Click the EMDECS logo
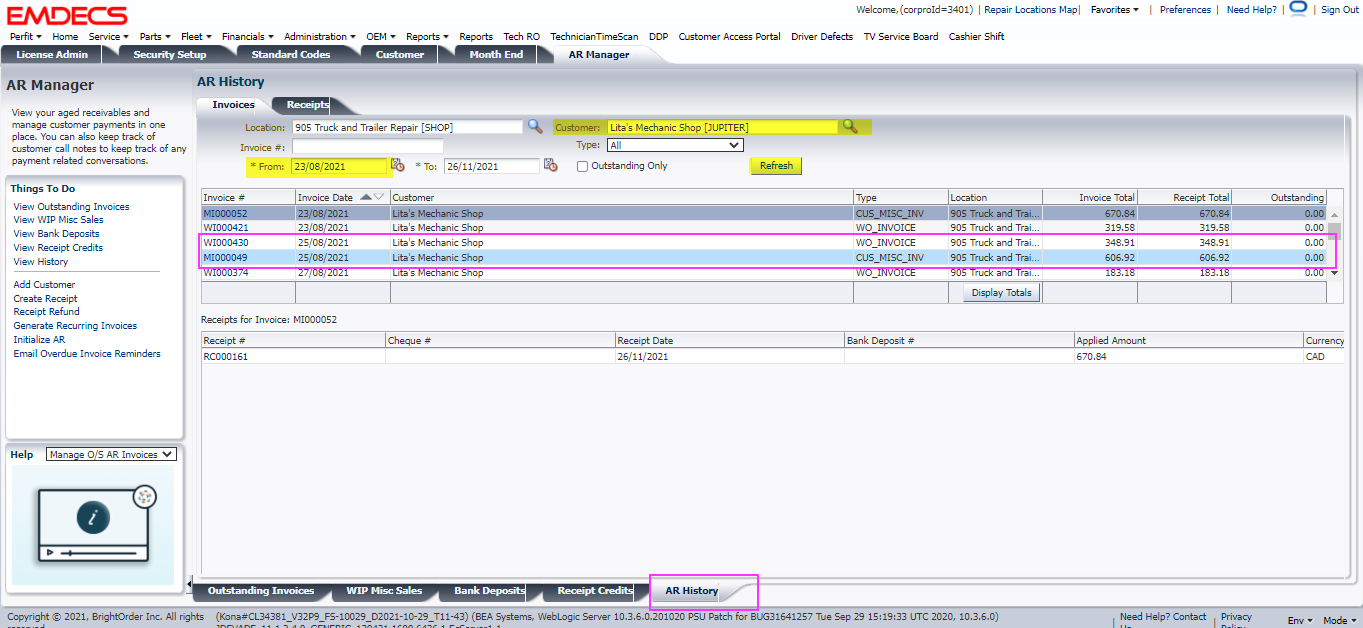1363x628 pixels. pos(67,14)
